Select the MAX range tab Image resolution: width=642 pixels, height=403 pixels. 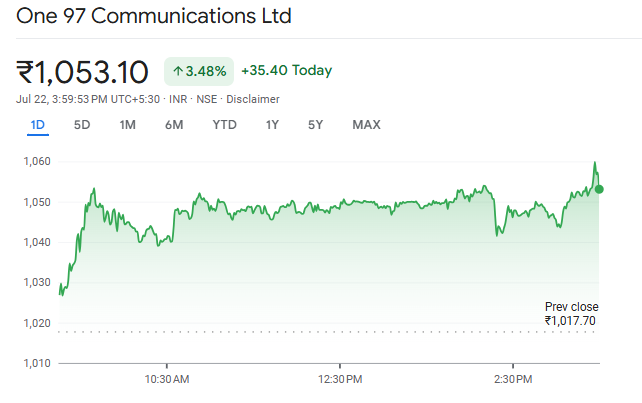[x=366, y=125]
